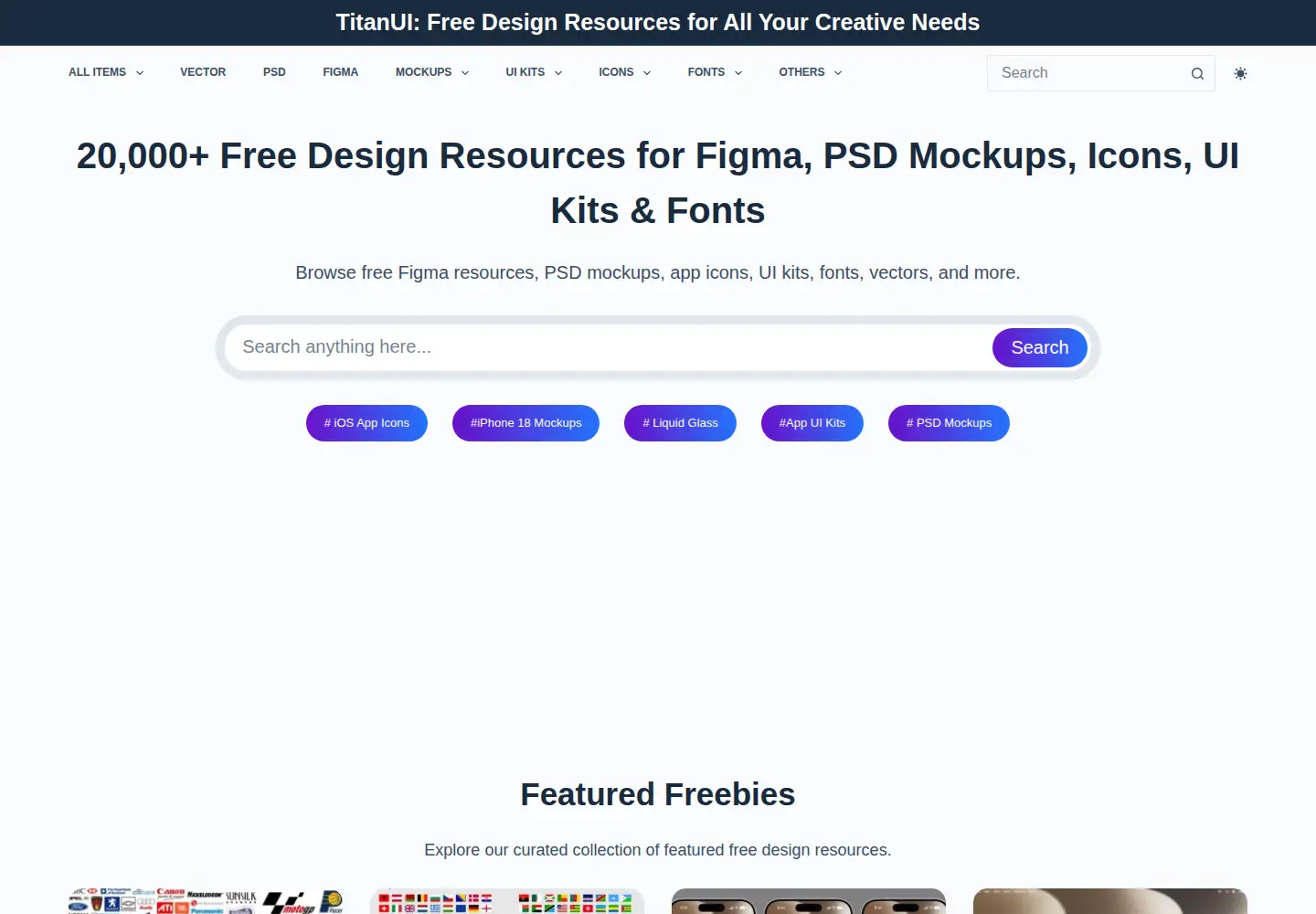Open the ALL ITEMS menu
This screenshot has height=914, width=1316.
click(x=98, y=72)
